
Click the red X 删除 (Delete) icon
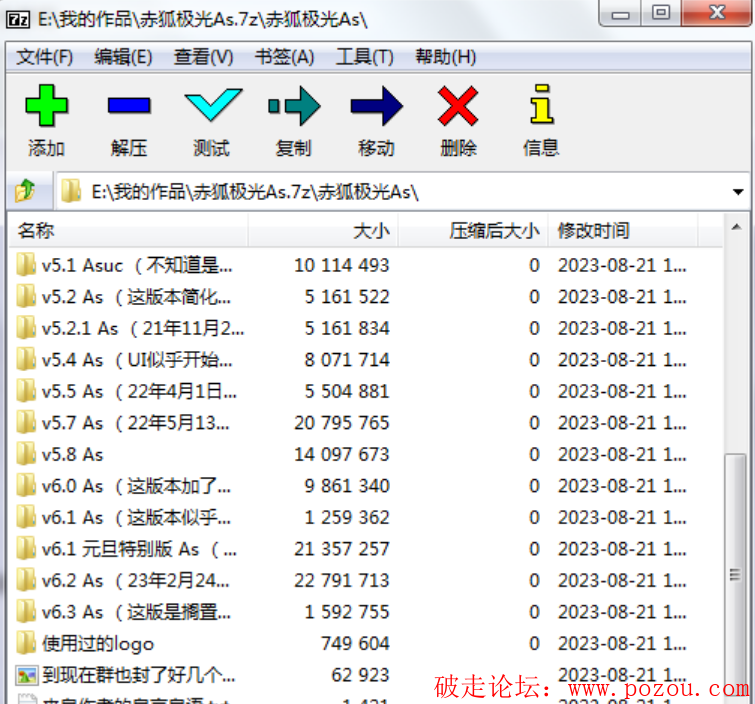click(458, 106)
